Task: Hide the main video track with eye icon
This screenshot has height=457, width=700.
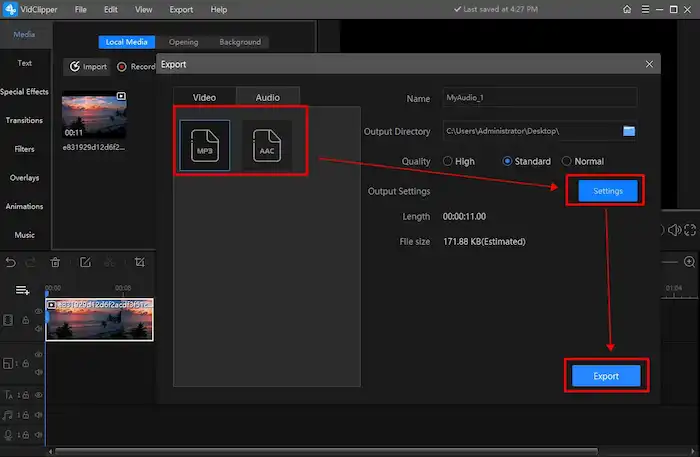Action: pos(39,312)
